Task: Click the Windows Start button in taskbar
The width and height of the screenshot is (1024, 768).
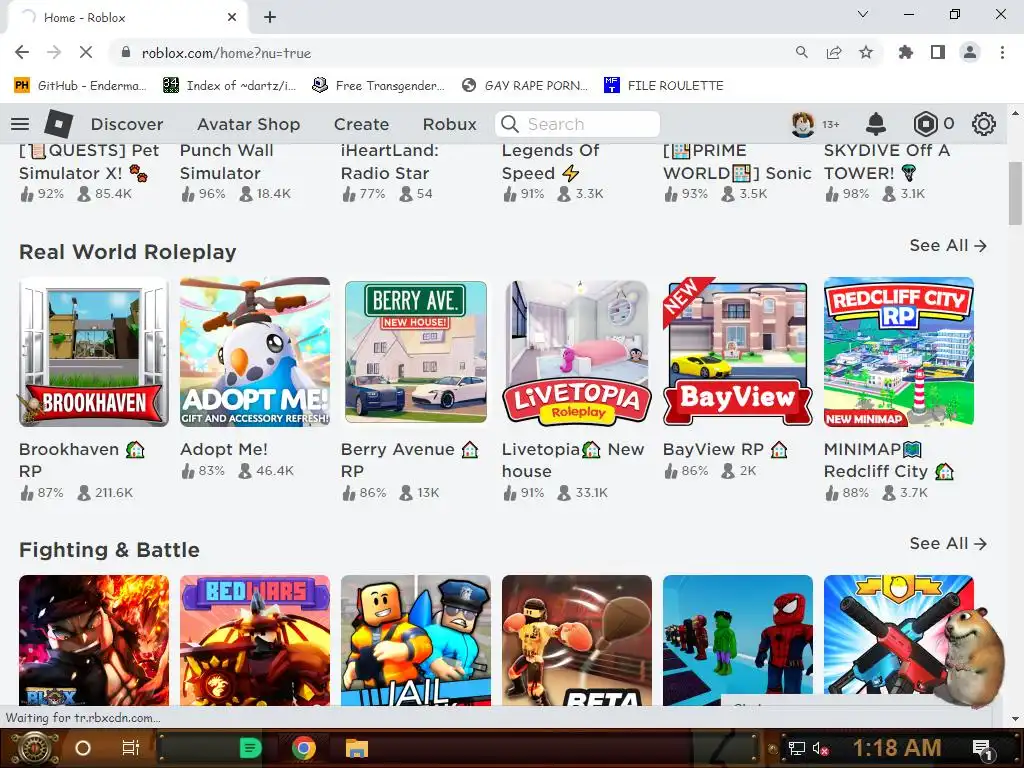Action: pos(33,748)
